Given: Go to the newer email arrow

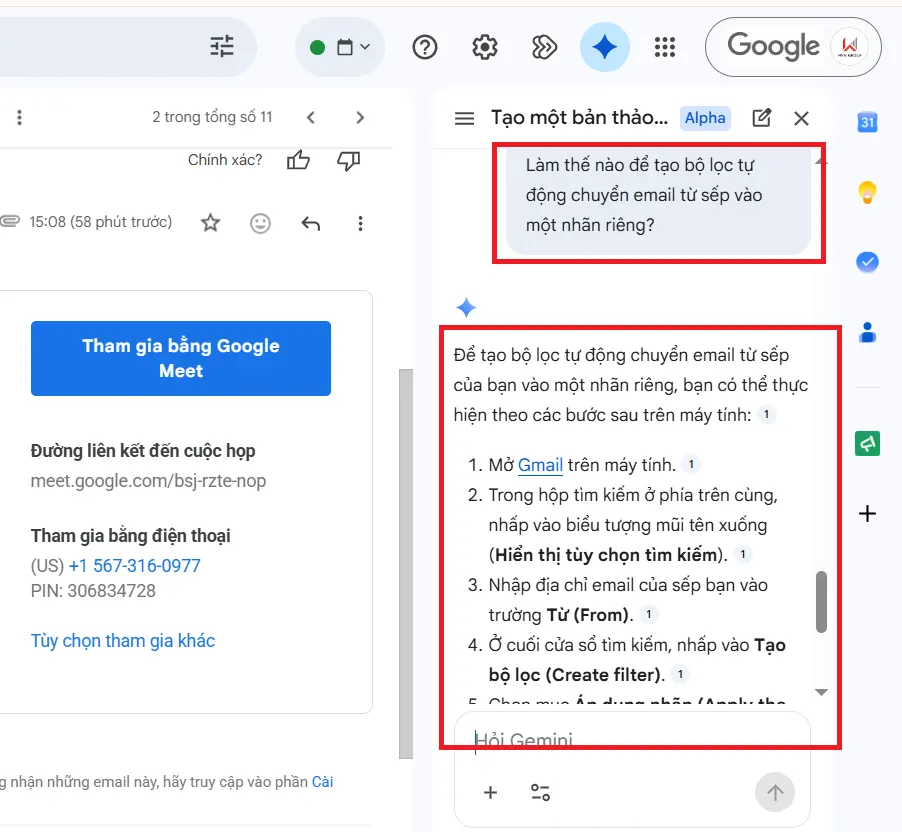Looking at the screenshot, I should (311, 117).
